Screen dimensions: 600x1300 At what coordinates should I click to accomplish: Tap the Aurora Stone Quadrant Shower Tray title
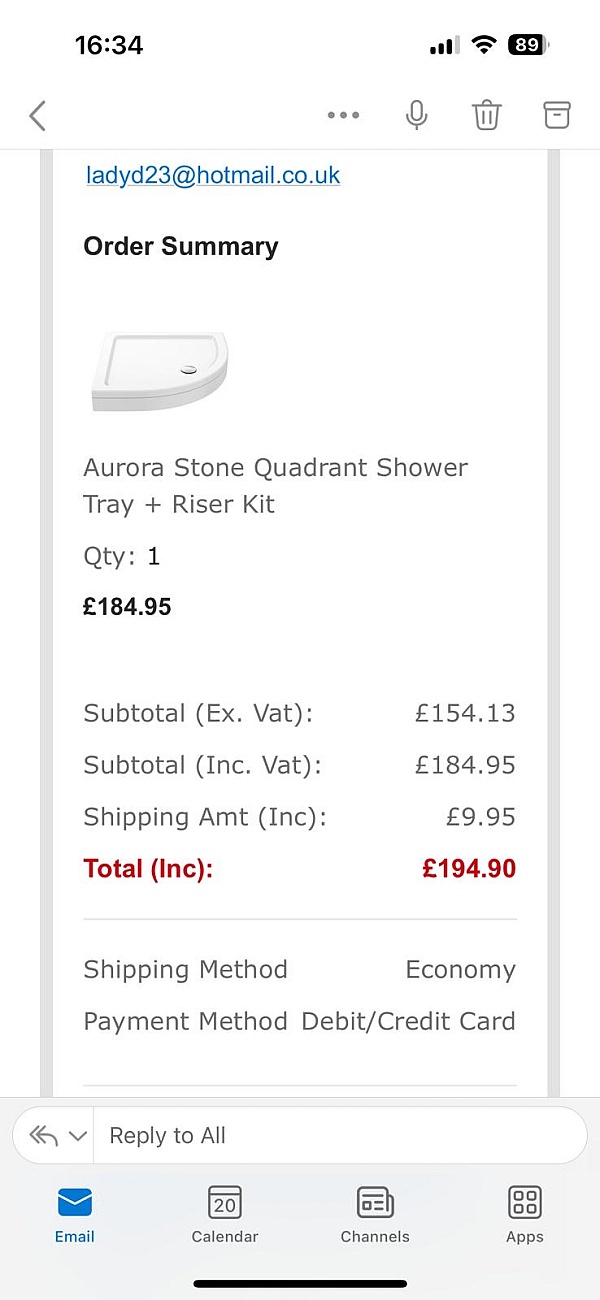[x=275, y=486]
